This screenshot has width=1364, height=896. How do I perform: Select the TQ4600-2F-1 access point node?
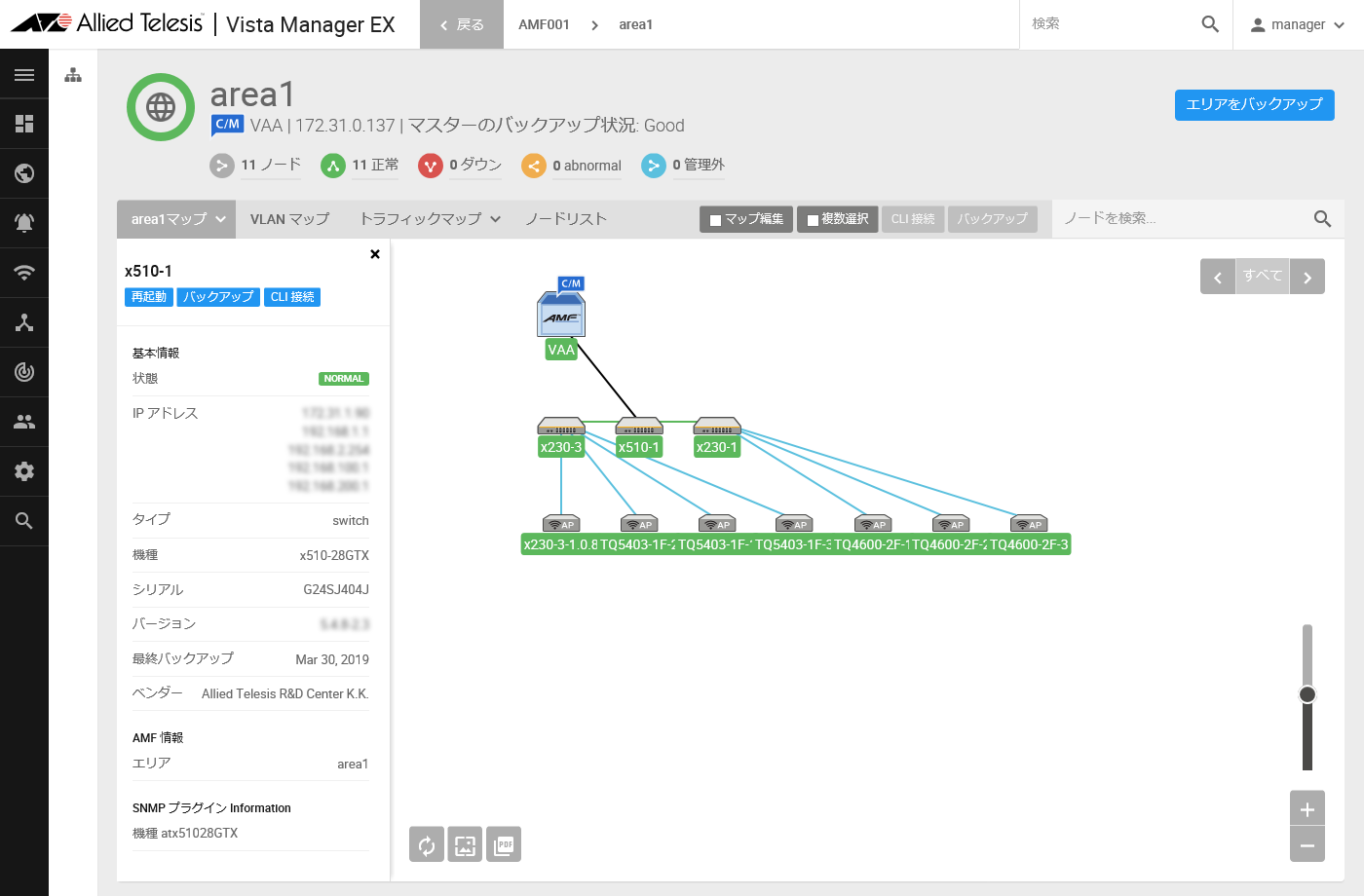coord(873,524)
